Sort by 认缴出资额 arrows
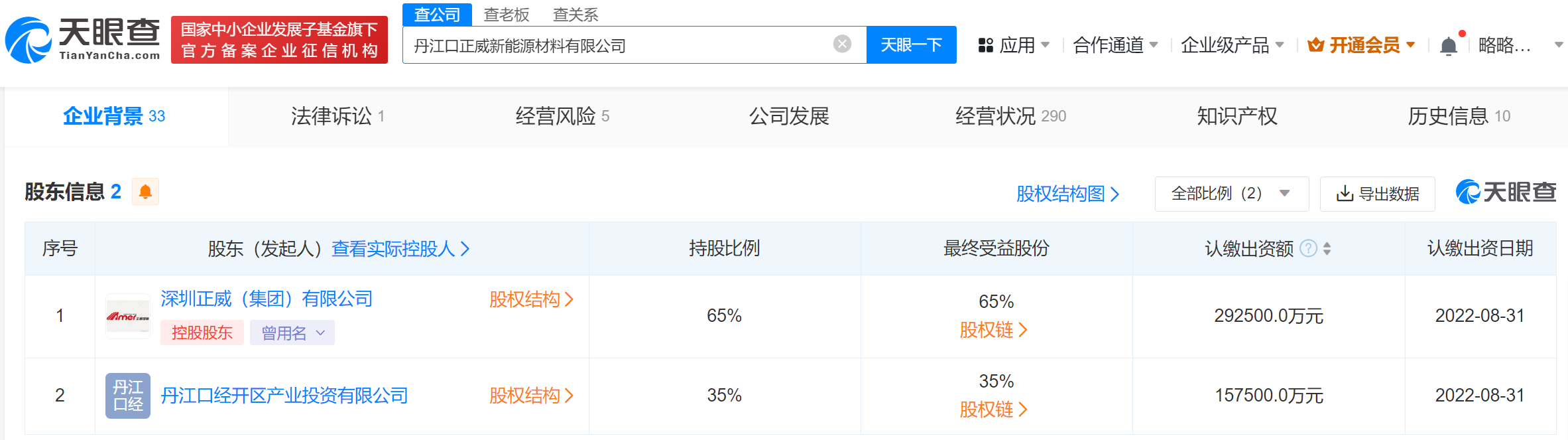The width and height of the screenshot is (1568, 440). coord(1327,248)
